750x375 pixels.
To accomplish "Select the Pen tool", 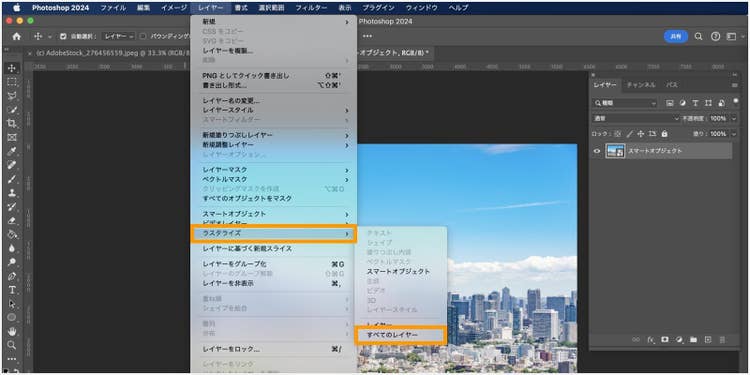I will tap(12, 276).
